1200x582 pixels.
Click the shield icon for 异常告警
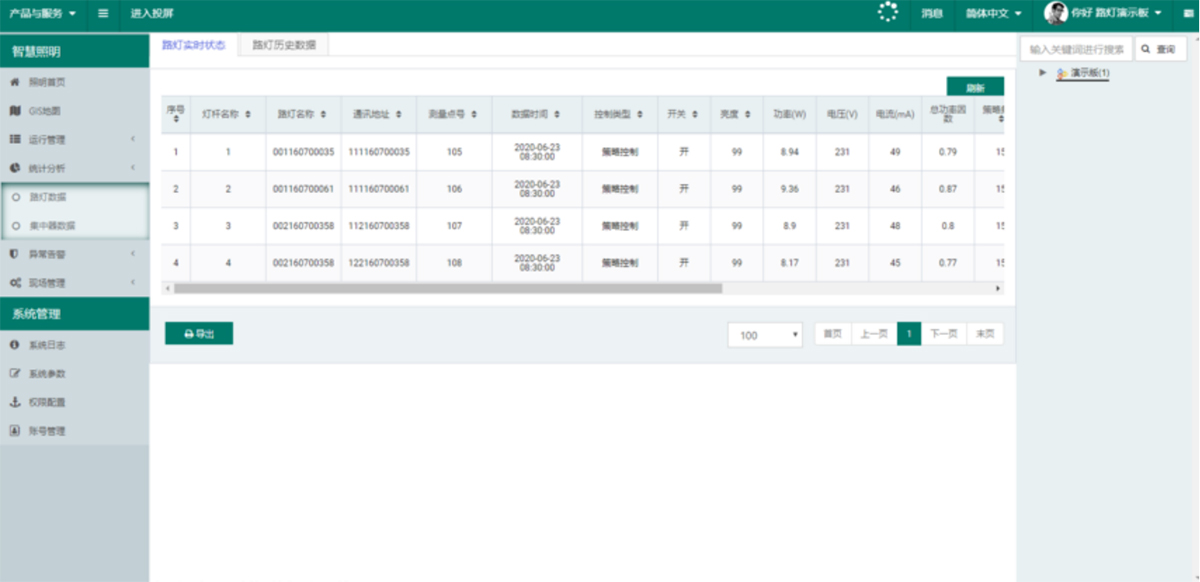click(x=15, y=254)
